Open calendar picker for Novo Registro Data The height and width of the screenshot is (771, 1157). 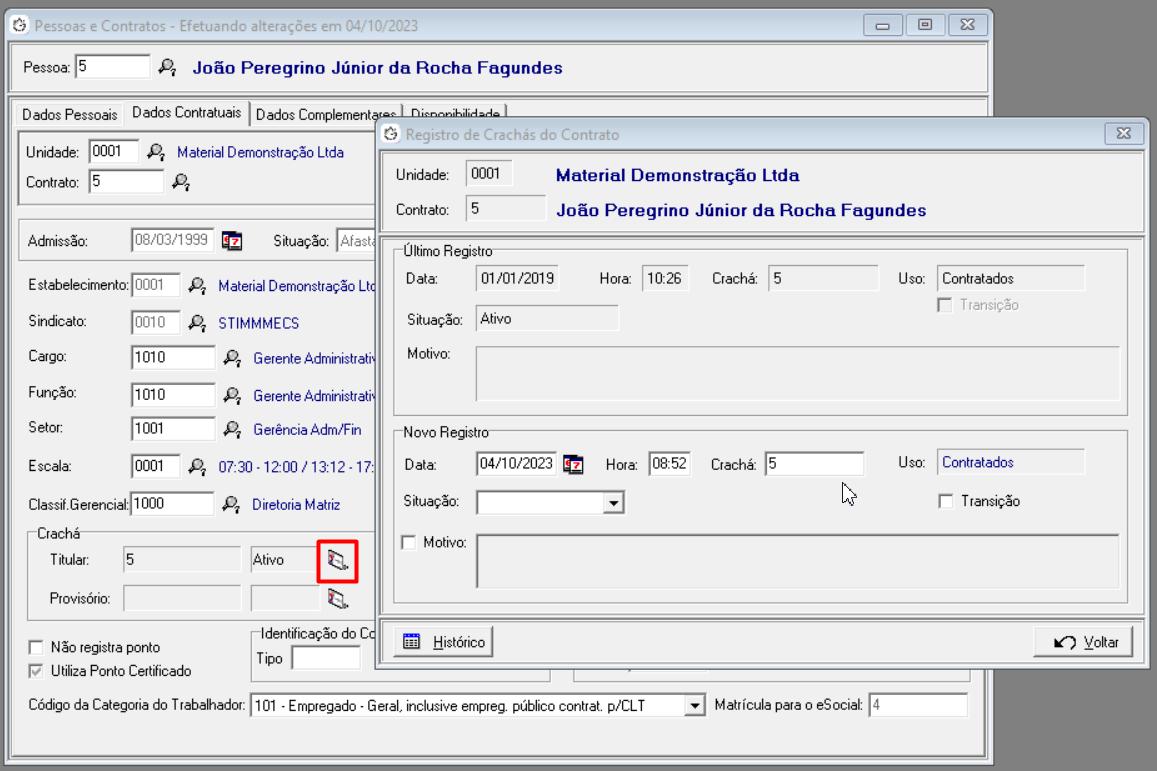click(573, 464)
